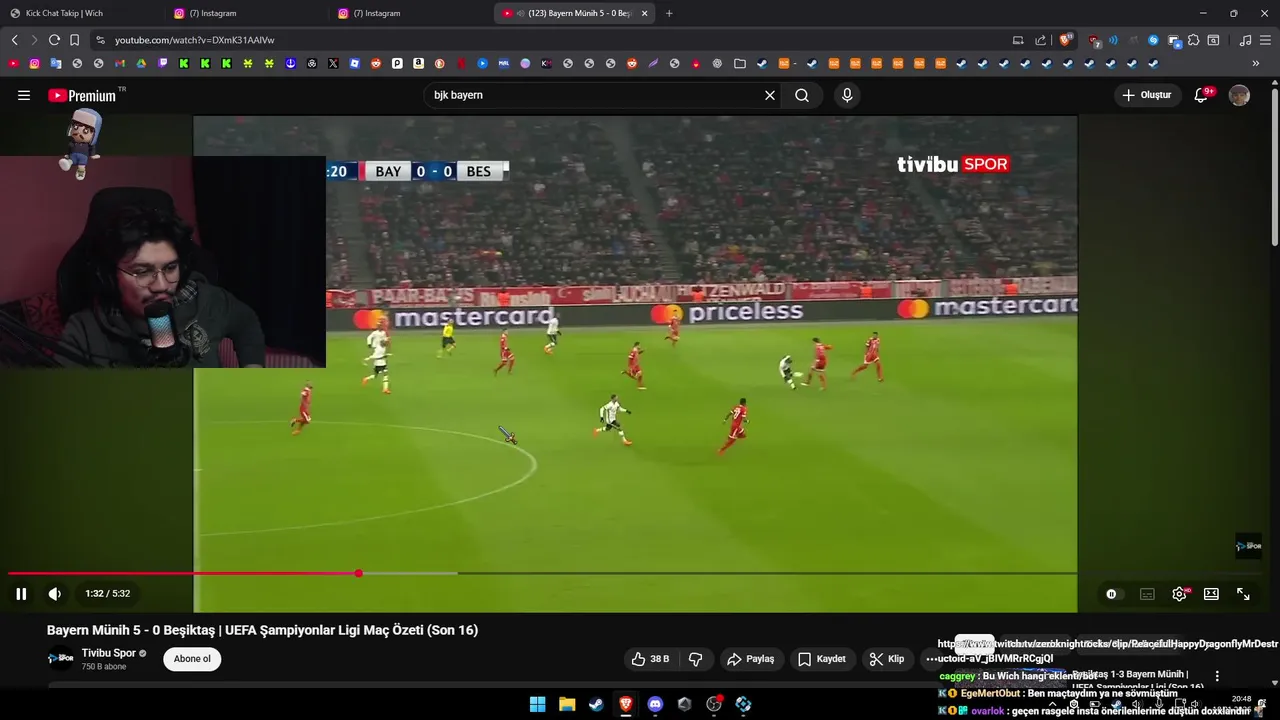Go back in browser history

point(14,40)
